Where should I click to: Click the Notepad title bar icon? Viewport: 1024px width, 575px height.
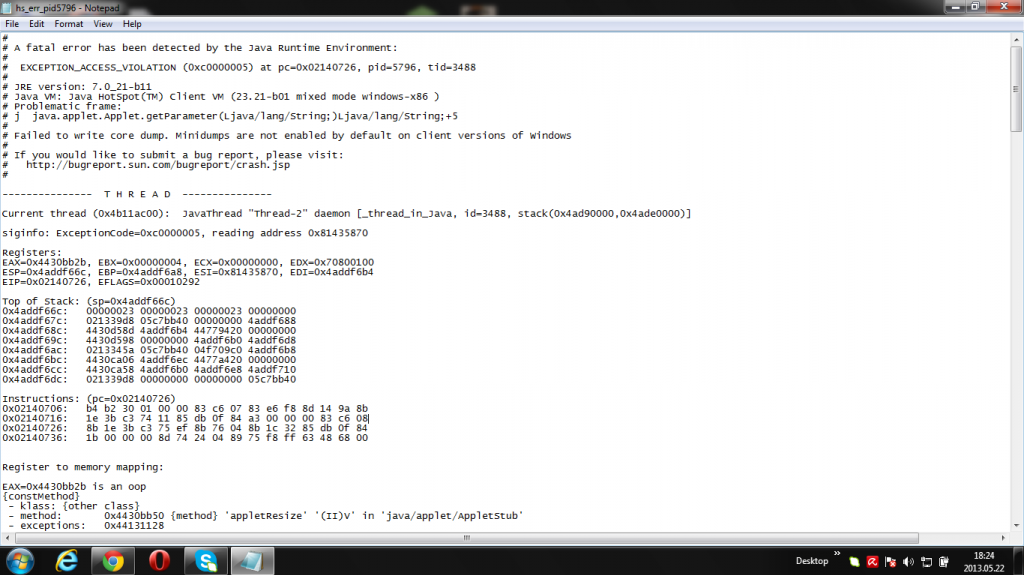[7, 8]
